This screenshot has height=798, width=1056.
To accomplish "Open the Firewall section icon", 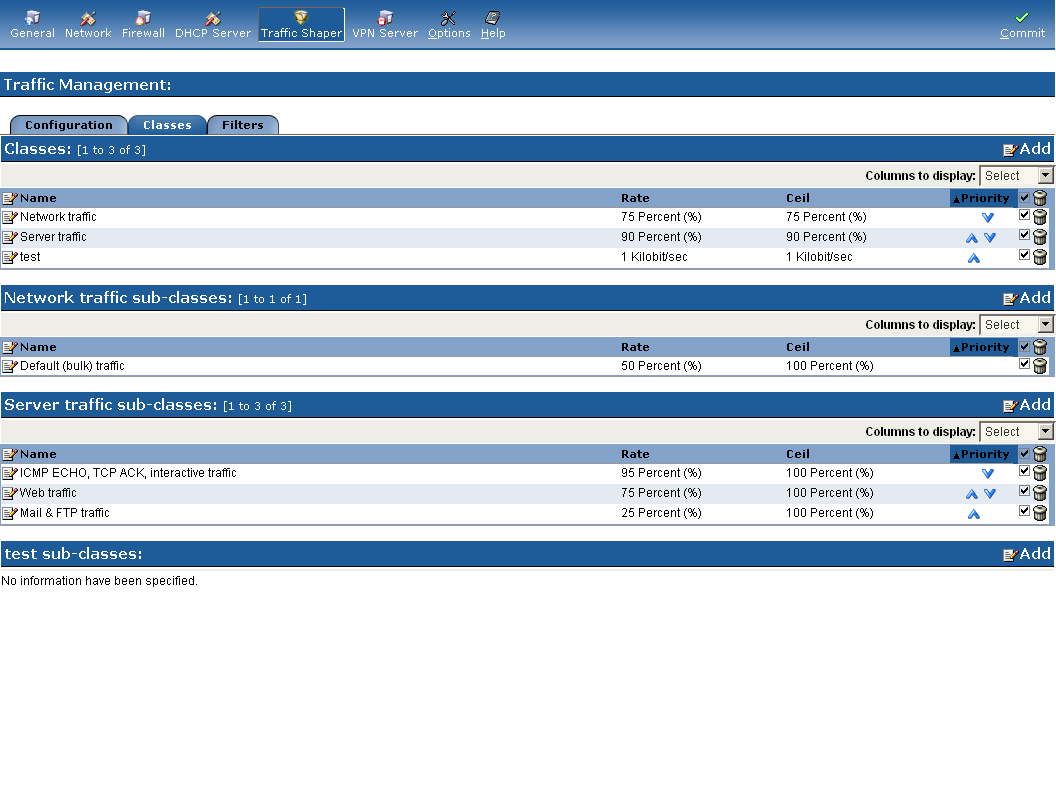I will coord(143,18).
